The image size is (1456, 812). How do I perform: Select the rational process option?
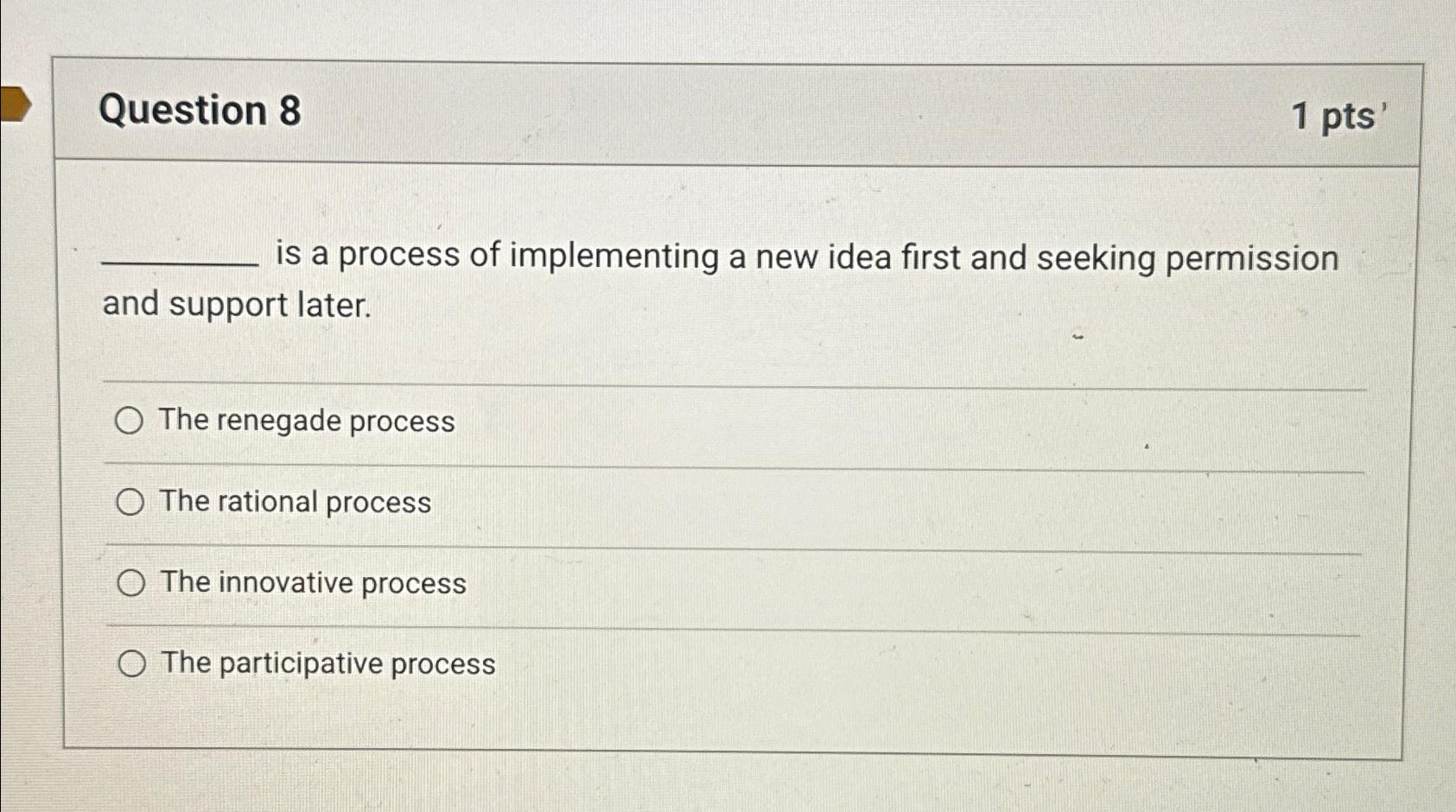(130, 503)
